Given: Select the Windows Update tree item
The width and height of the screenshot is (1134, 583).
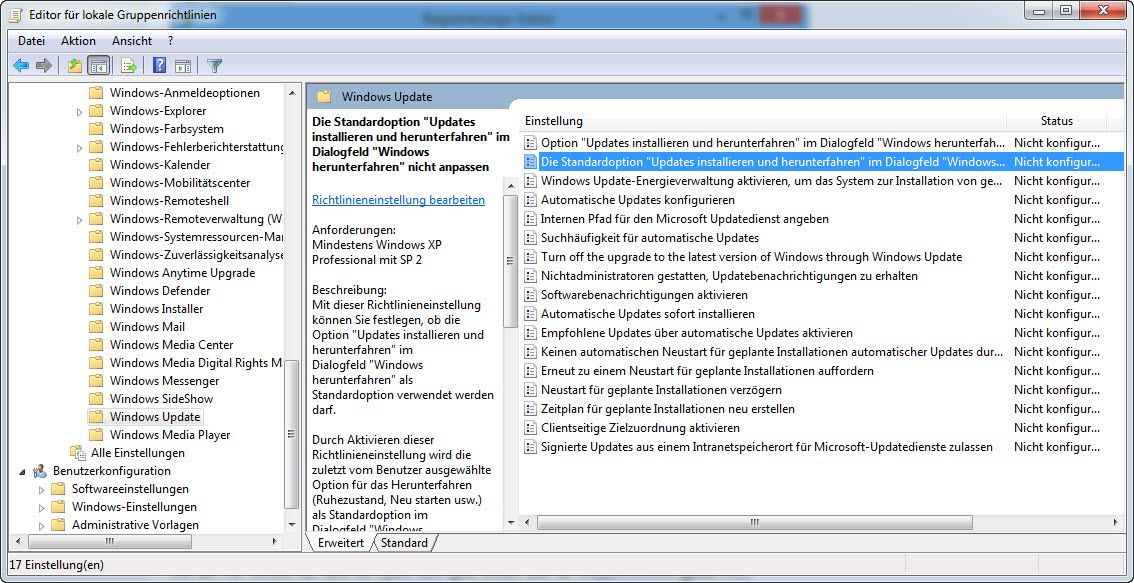Looking at the screenshot, I should tap(155, 417).
